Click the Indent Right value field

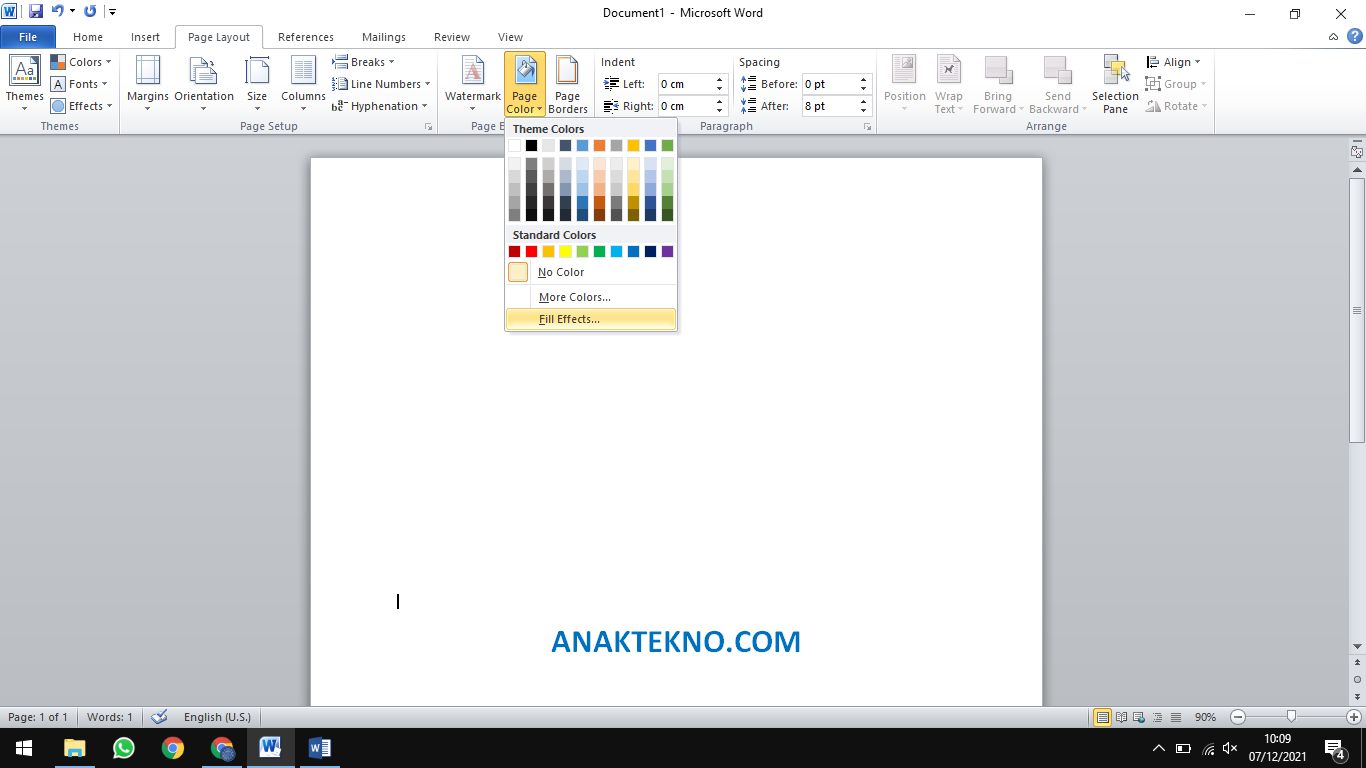click(684, 106)
